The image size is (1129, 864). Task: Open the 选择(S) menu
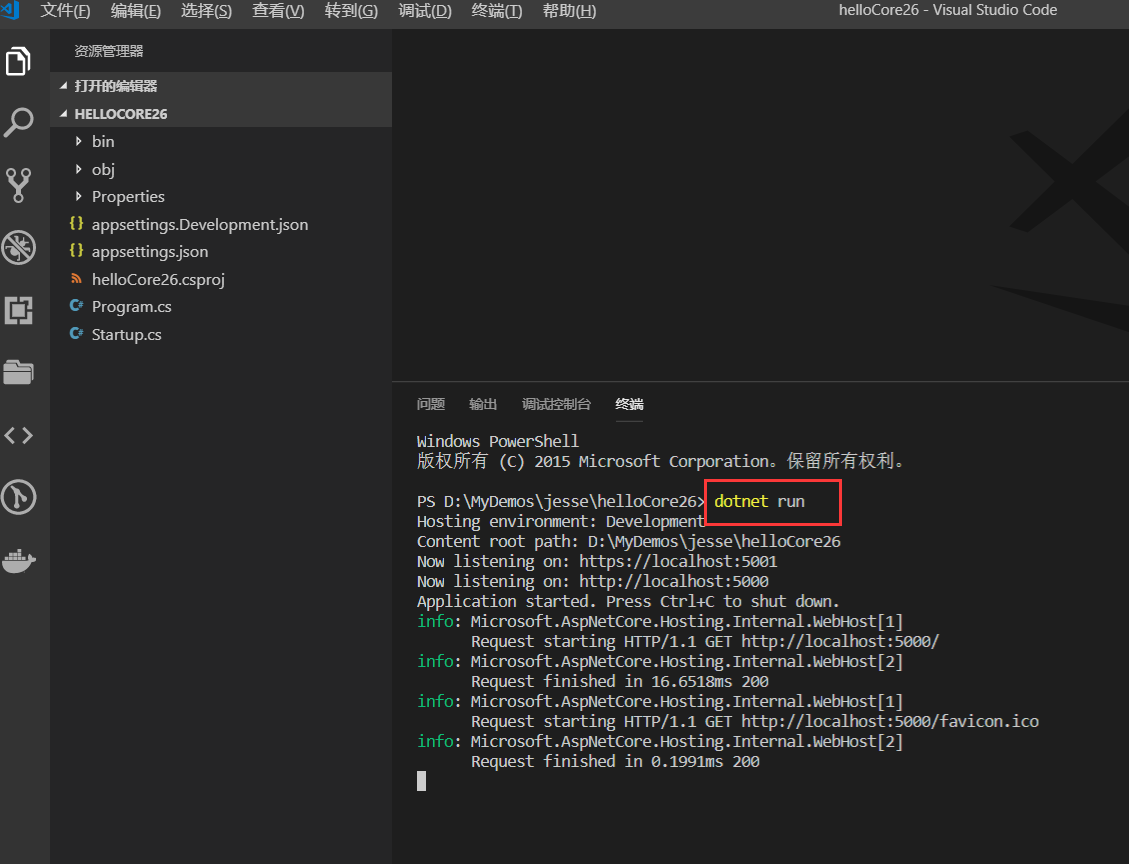point(207,11)
